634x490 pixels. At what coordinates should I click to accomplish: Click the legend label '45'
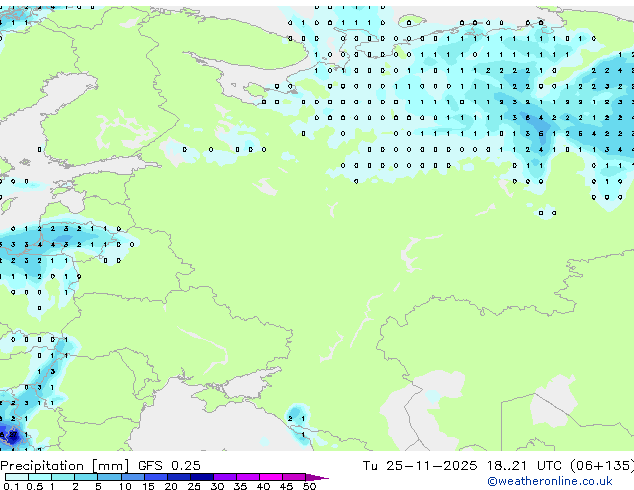[286, 486]
